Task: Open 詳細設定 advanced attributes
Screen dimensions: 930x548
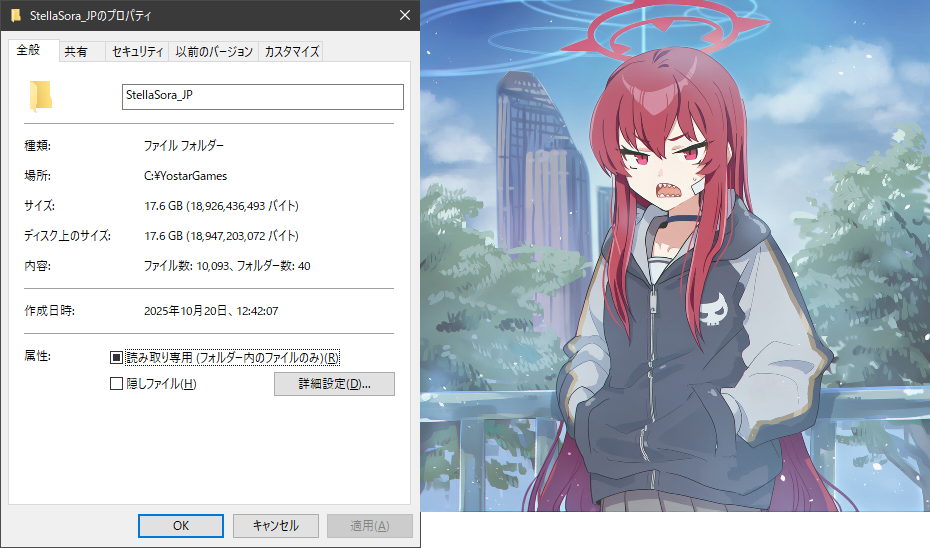Action: click(334, 384)
